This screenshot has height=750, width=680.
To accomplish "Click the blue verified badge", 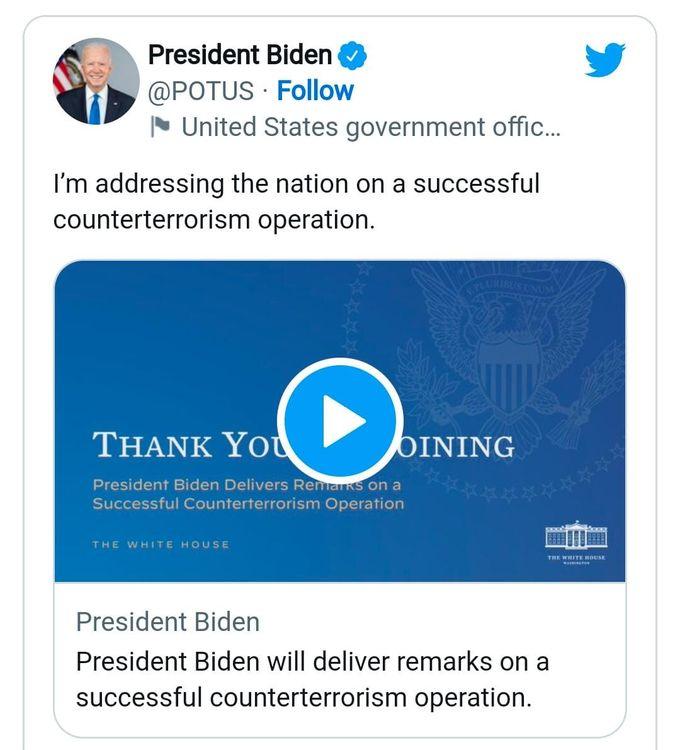I will tap(353, 55).
